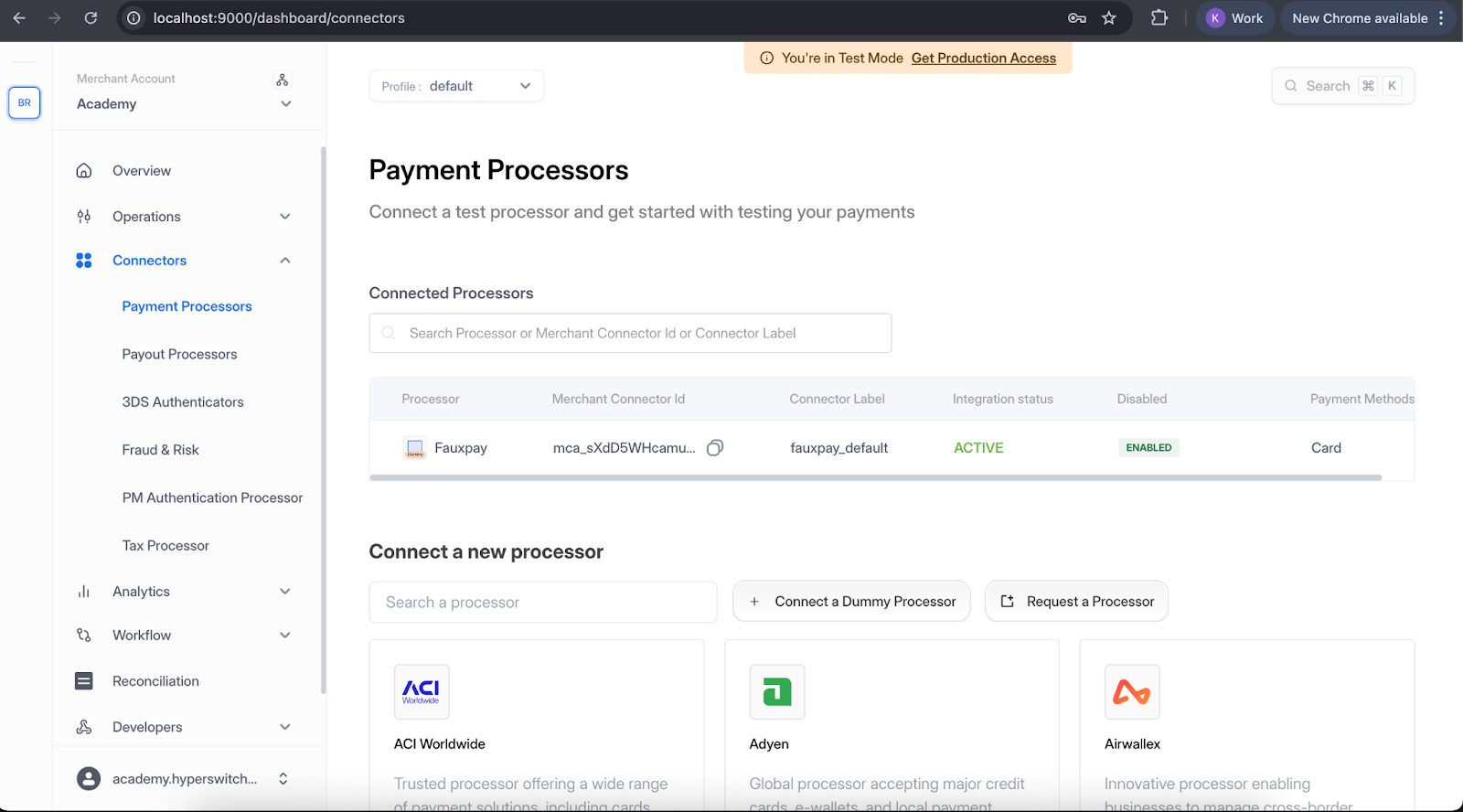Focus the Search a processor field

point(542,603)
